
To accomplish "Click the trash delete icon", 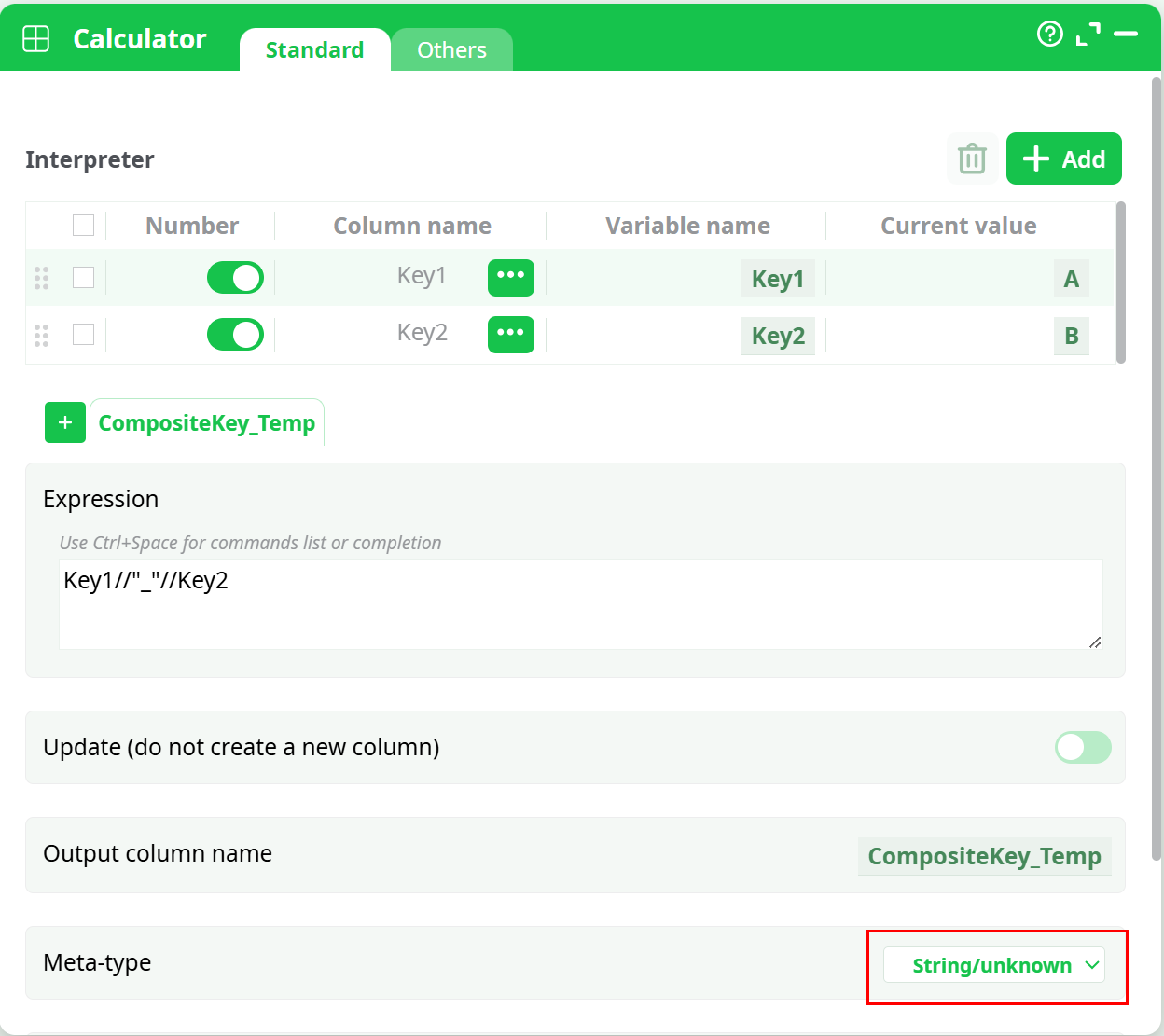I will pos(972,159).
